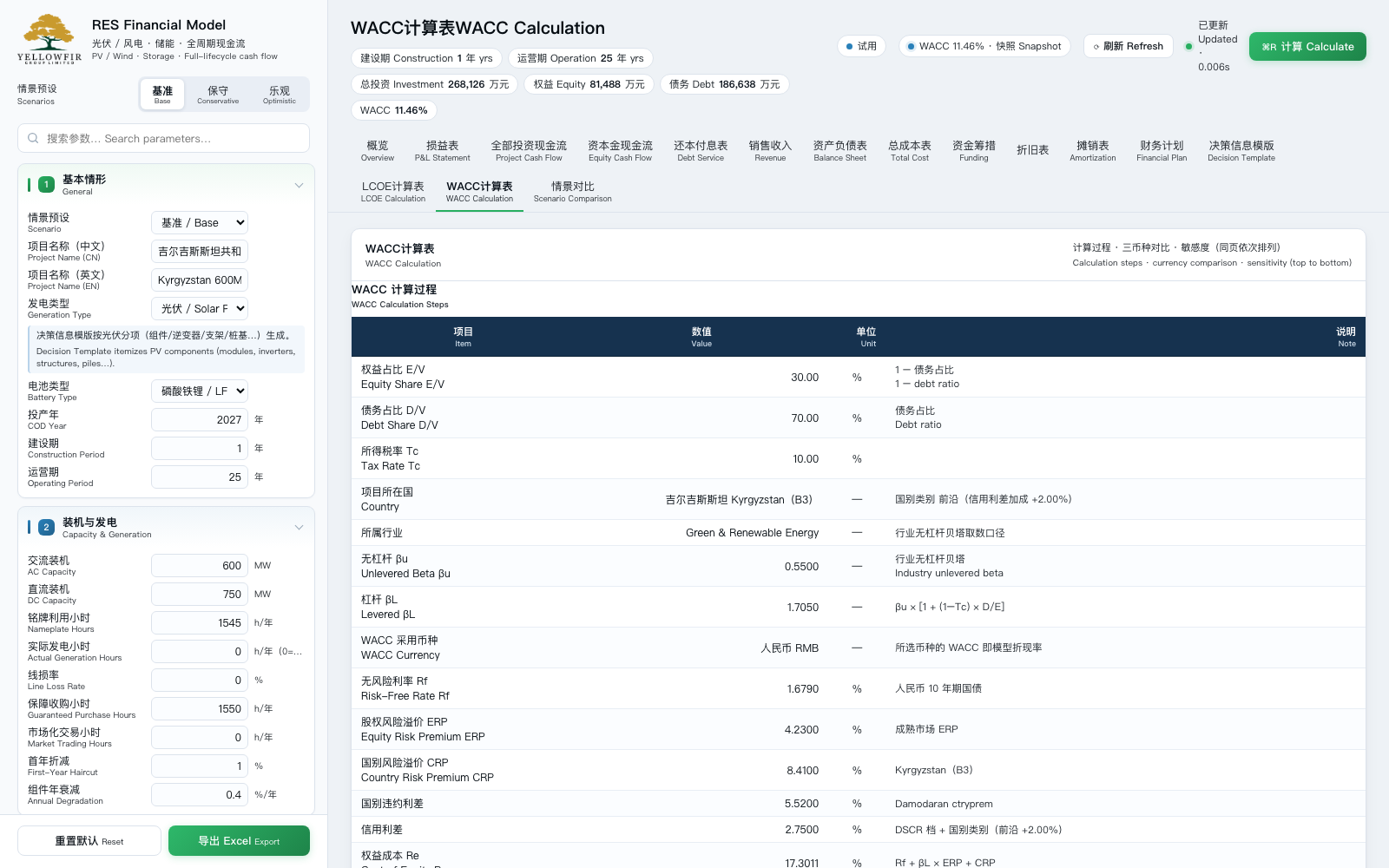1389x868 pixels.
Task: Open the 总成本表 Total Cost tab
Action: 910,151
